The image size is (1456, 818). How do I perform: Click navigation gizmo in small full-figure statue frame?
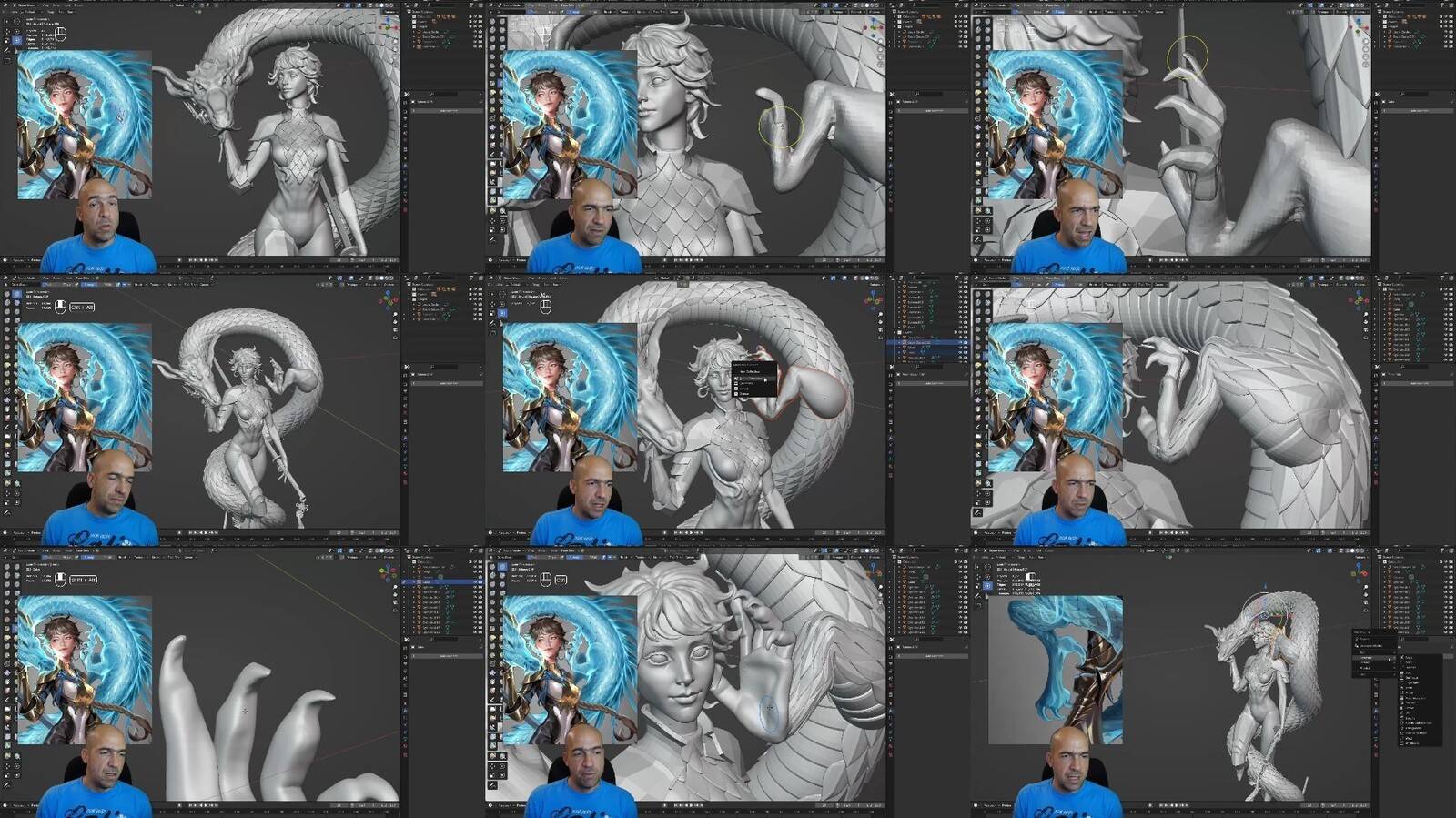pyautogui.click(x=388, y=299)
